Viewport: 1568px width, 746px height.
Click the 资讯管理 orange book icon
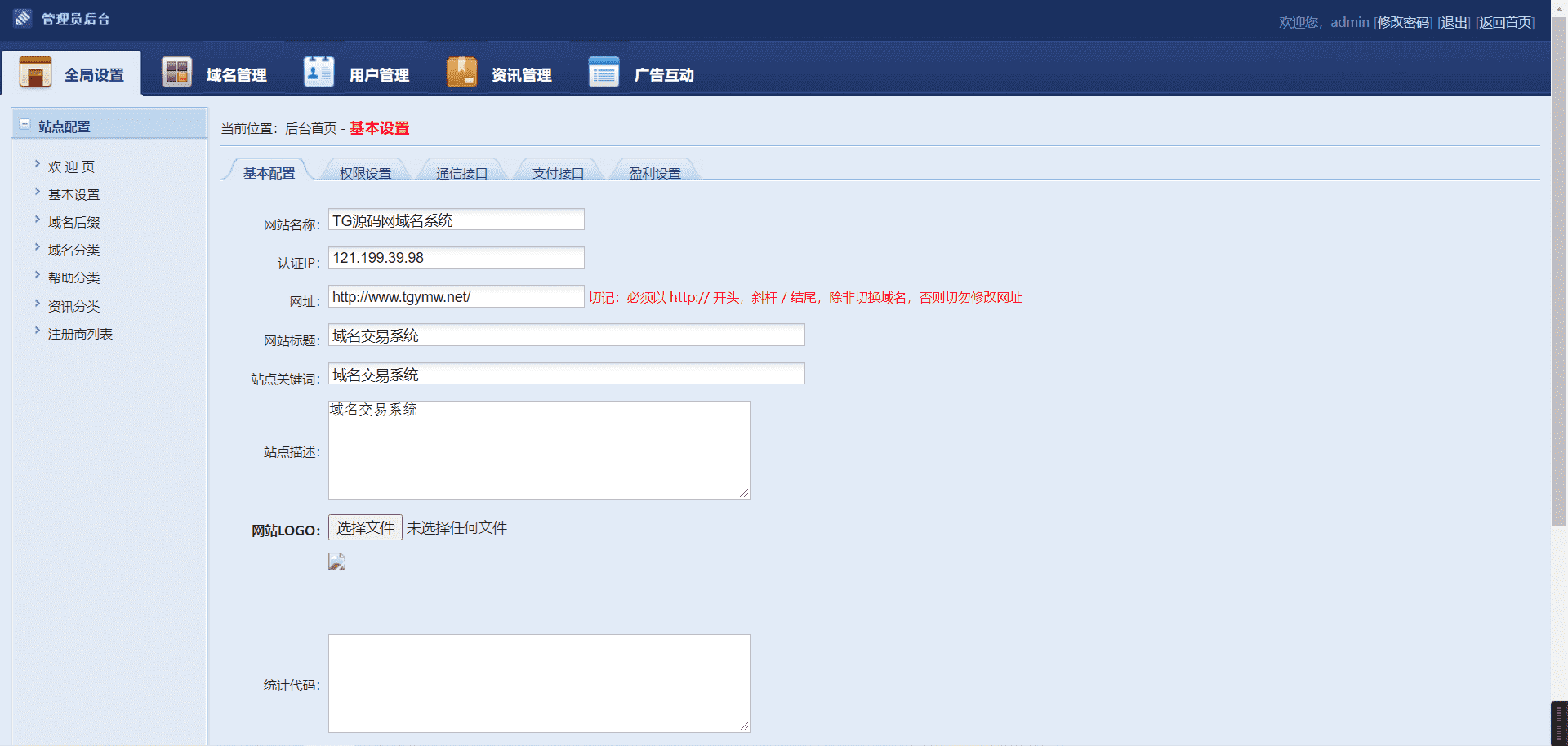(461, 73)
